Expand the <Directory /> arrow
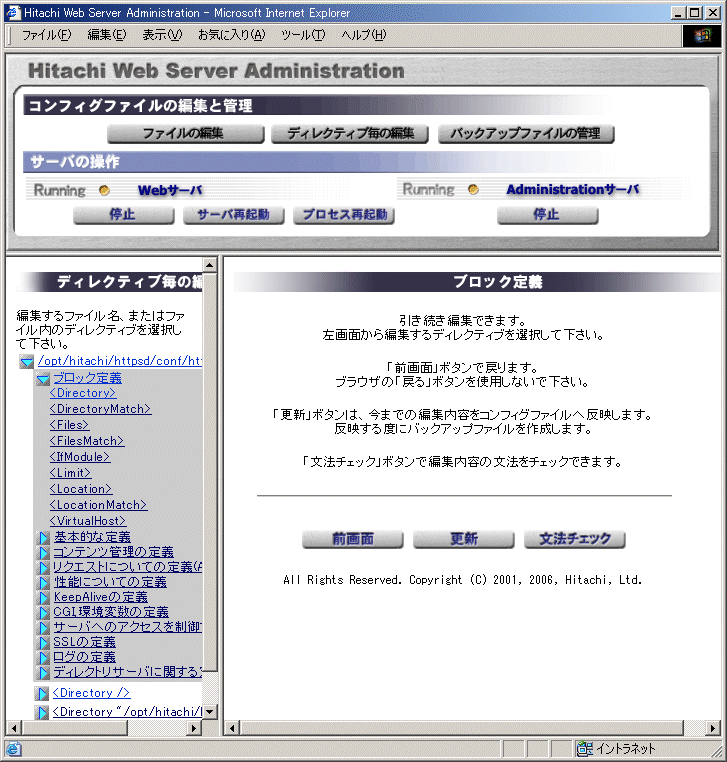The width and height of the screenshot is (727, 762). coord(43,693)
